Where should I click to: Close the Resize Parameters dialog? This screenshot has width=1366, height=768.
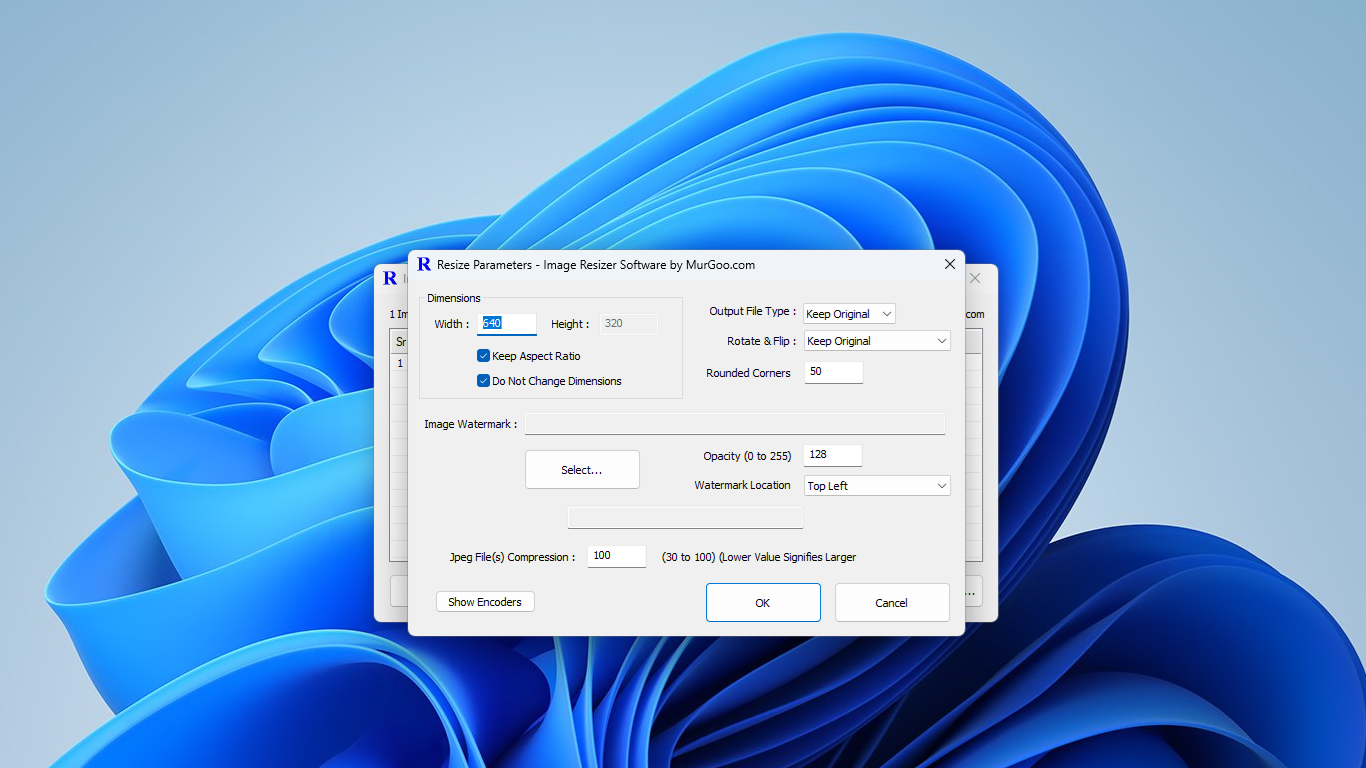pos(949,264)
